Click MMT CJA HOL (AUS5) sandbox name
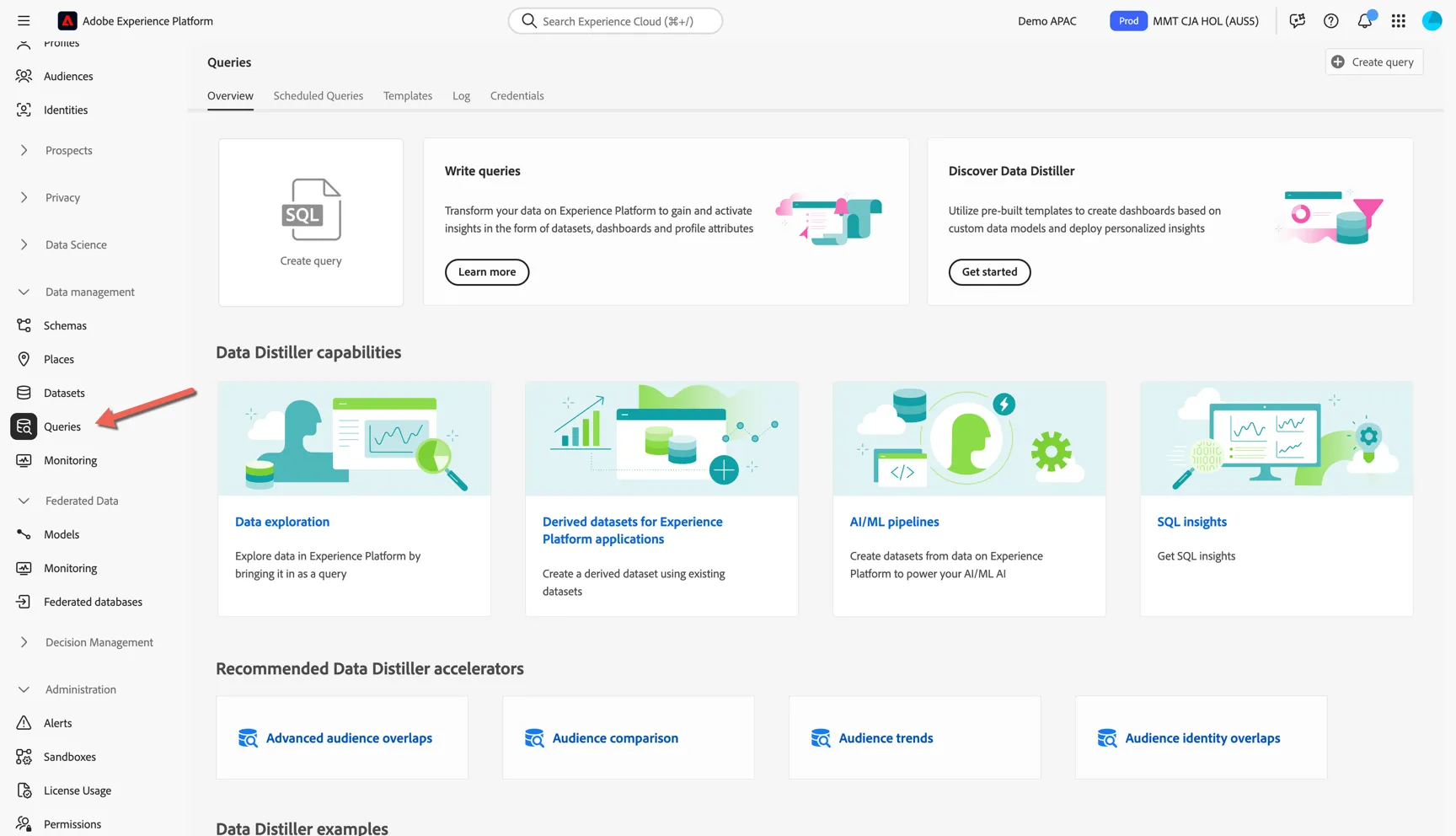Image resolution: width=1456 pixels, height=836 pixels. point(1206,21)
